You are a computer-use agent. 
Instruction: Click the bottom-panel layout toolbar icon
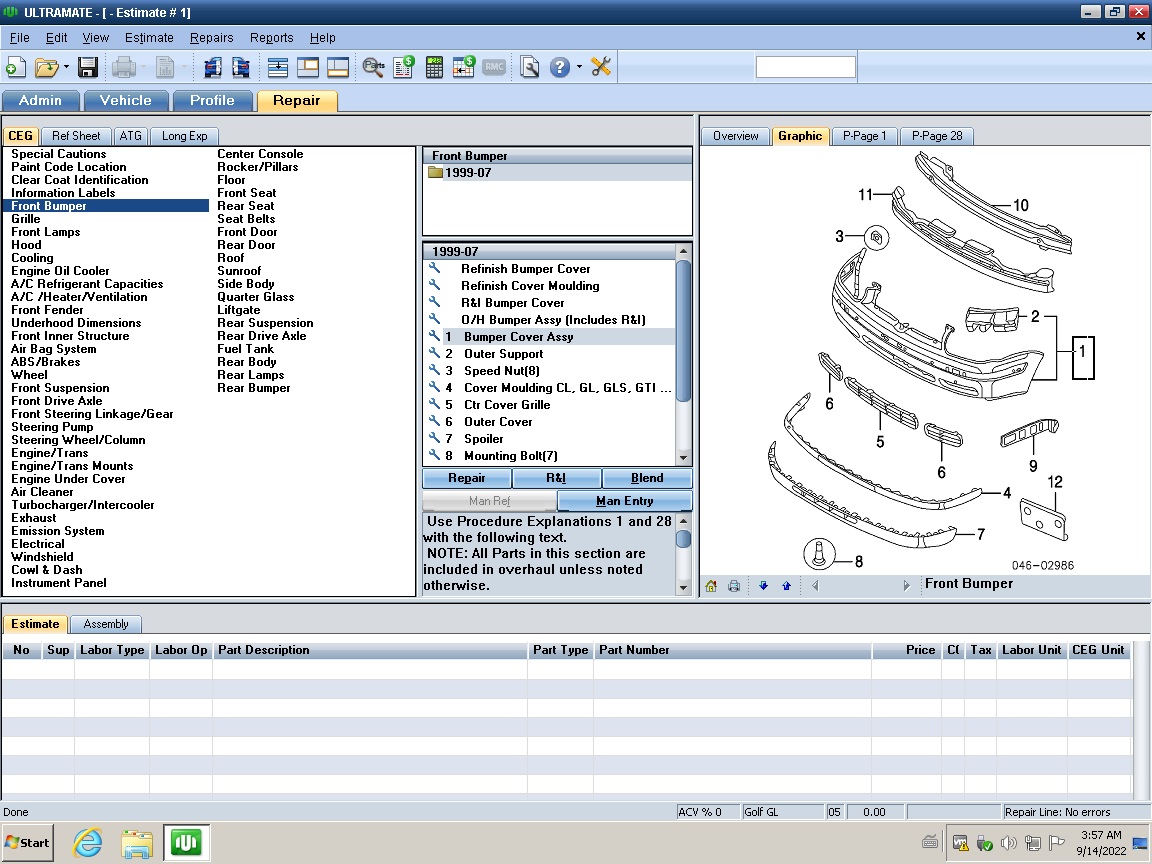point(338,68)
